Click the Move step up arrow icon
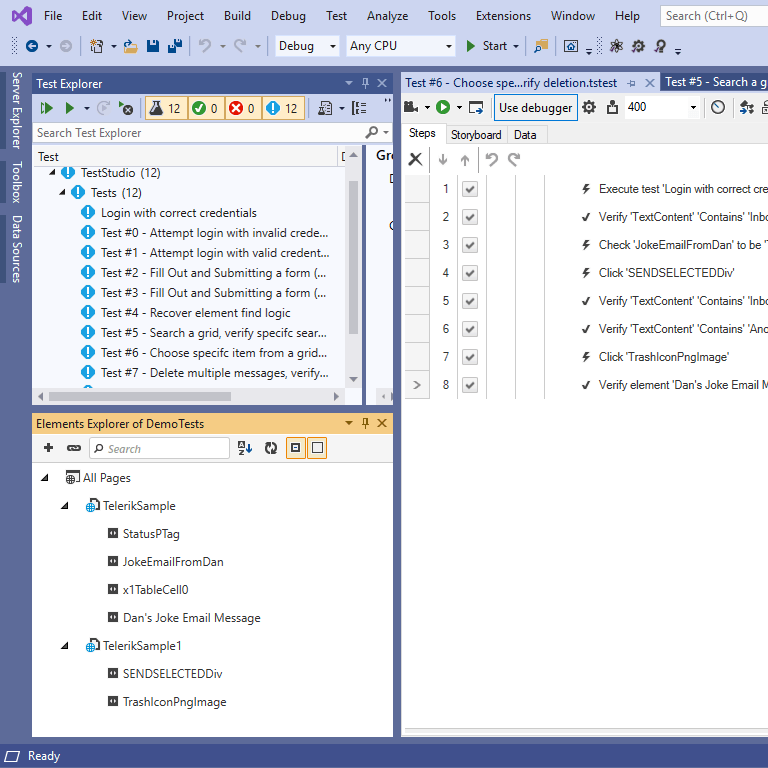Image resolution: width=768 pixels, height=768 pixels. (465, 160)
